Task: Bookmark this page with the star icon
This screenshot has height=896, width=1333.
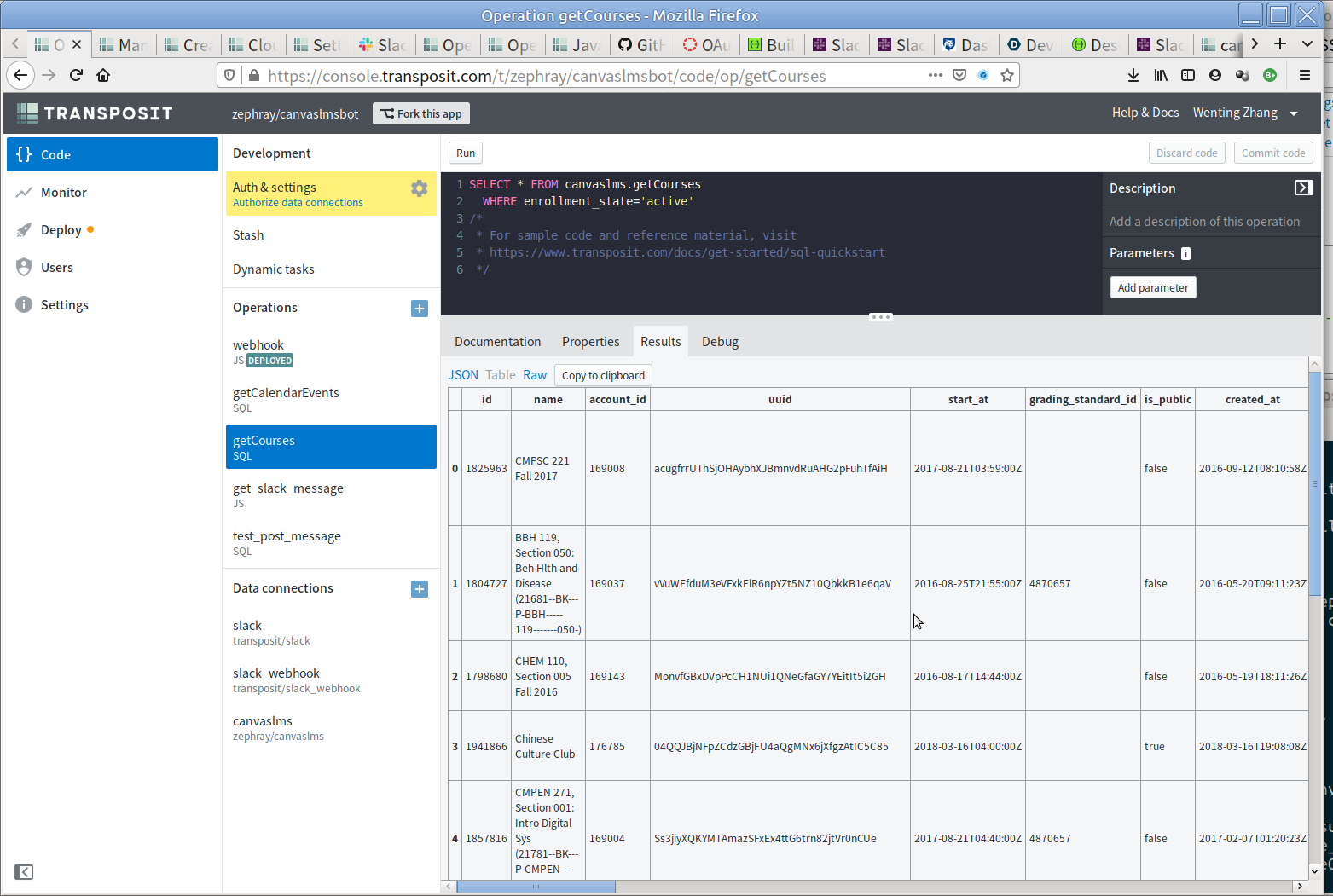Action: [1007, 75]
